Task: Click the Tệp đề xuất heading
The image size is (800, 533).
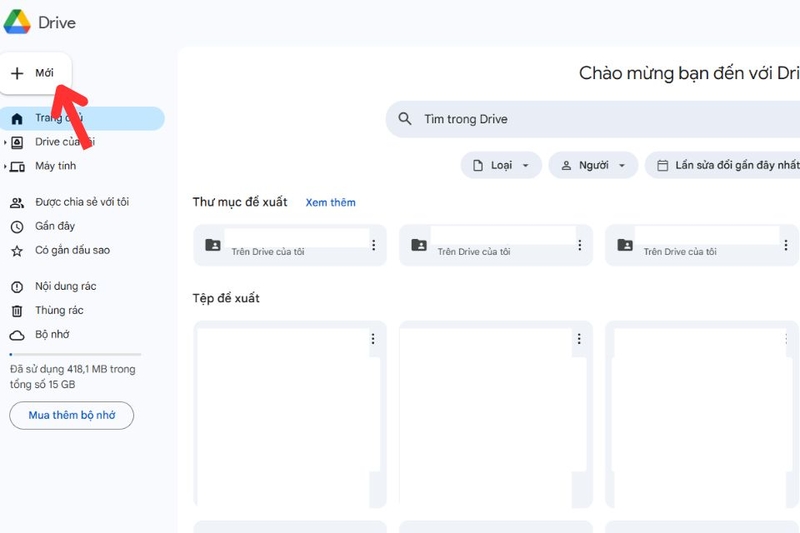Action: tap(226, 298)
